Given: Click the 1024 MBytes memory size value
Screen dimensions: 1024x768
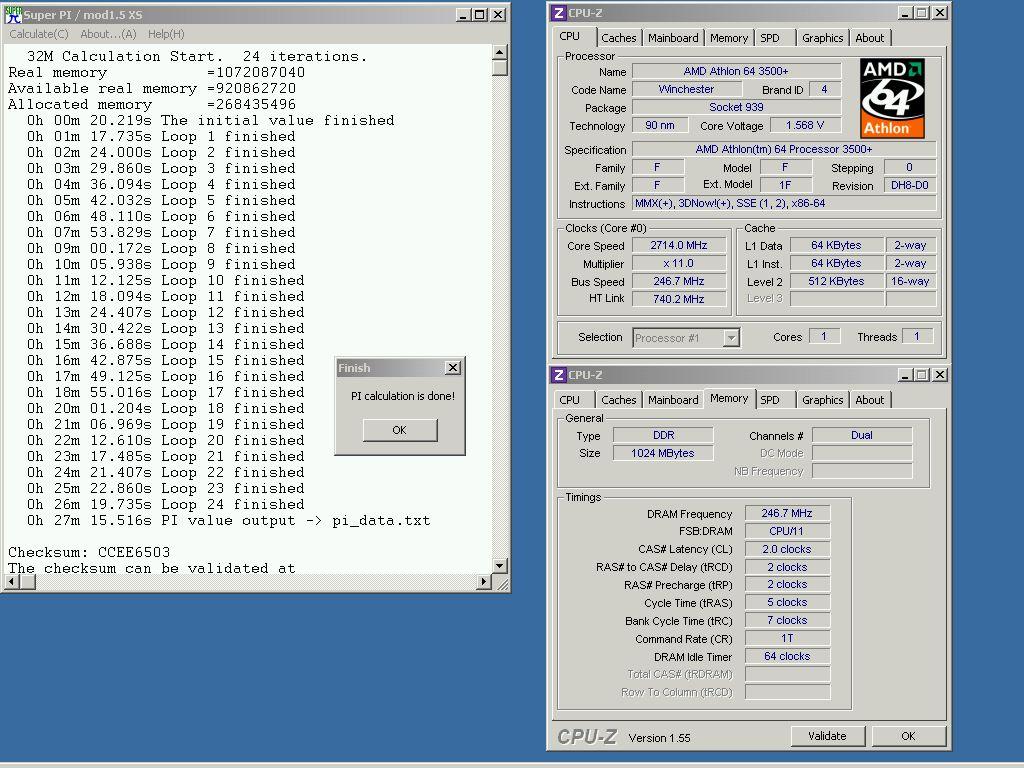Looking at the screenshot, I should (663, 453).
